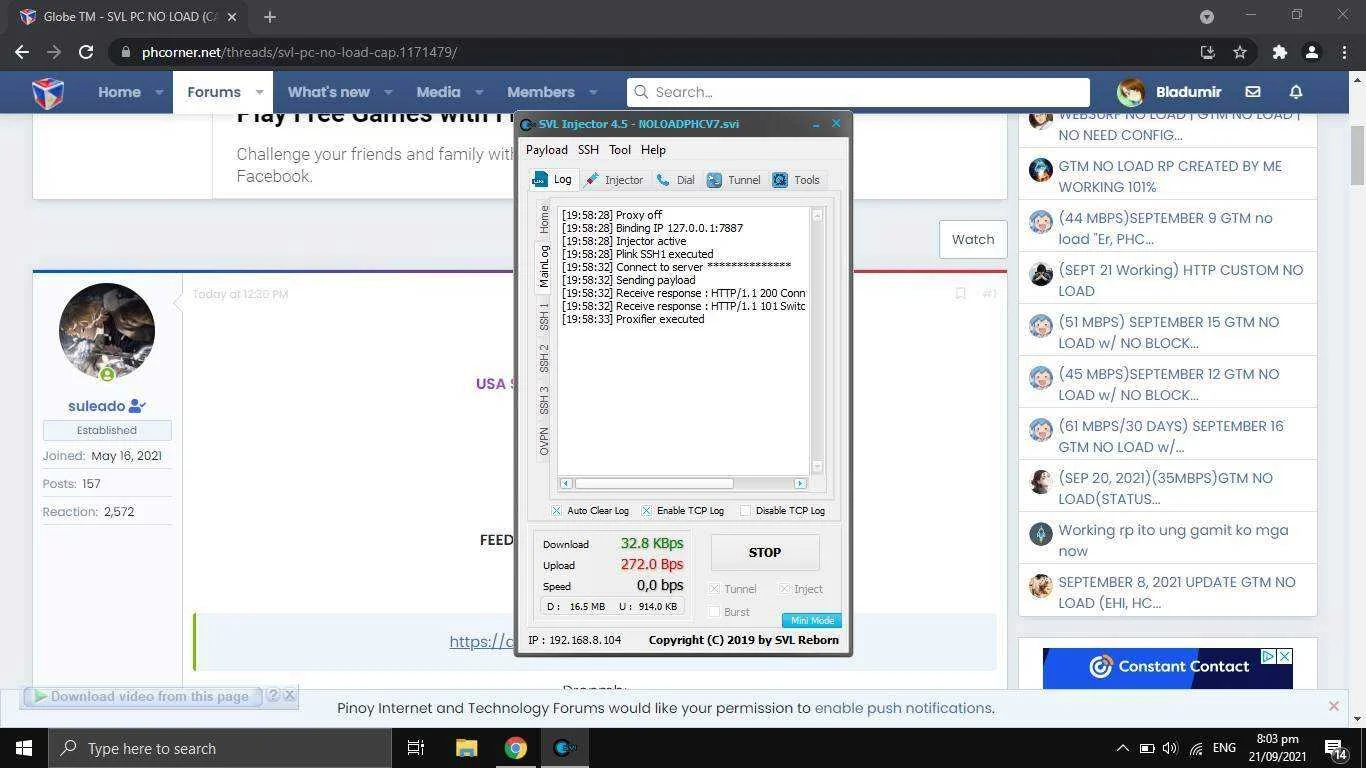Open the SSH menu in SVL Injector
Image resolution: width=1366 pixels, height=768 pixels.
tap(588, 150)
